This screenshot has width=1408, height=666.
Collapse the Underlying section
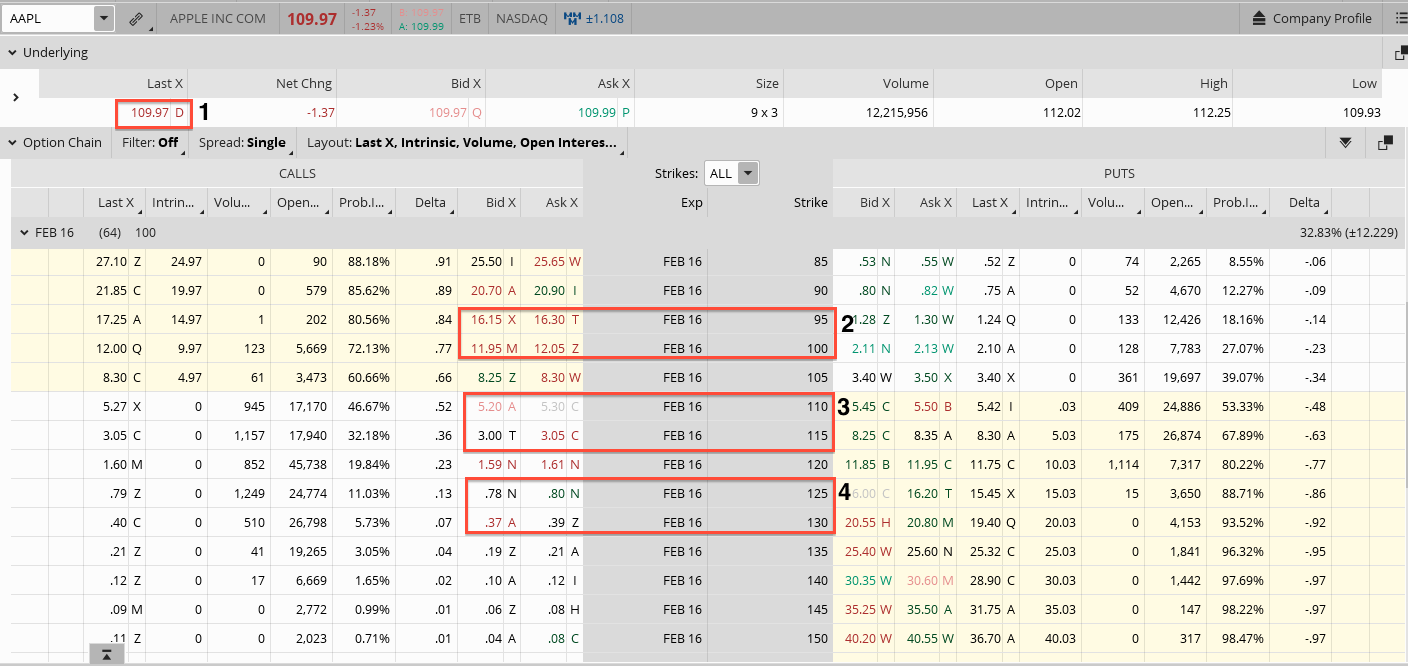(12, 53)
